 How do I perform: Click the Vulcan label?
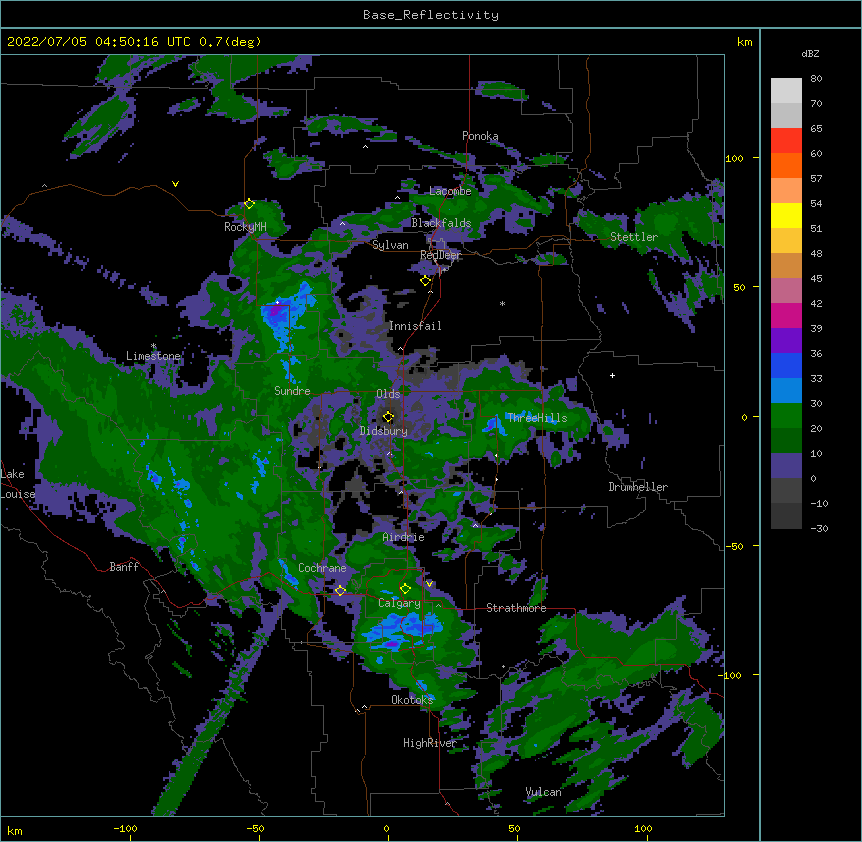(543, 792)
